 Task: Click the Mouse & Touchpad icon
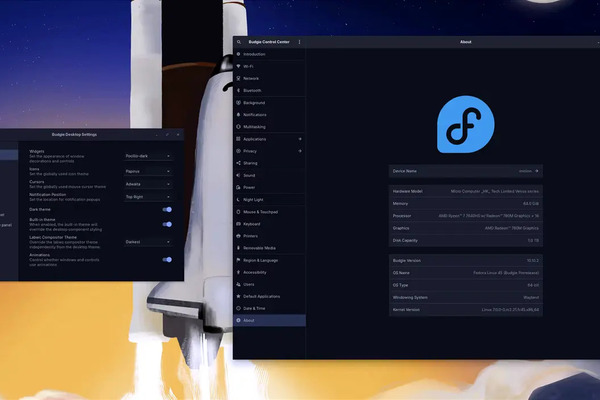(238, 212)
